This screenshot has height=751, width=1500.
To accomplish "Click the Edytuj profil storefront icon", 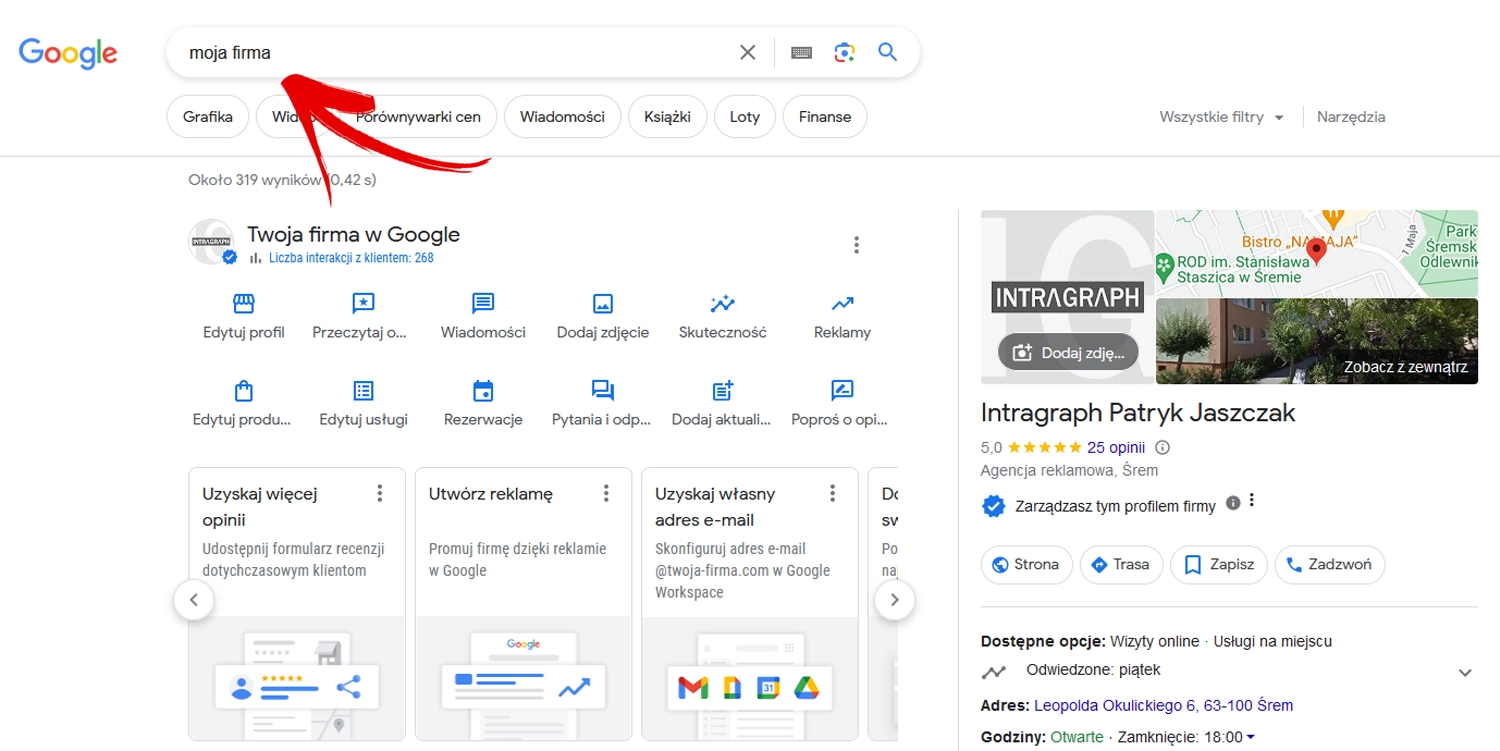I will click(244, 303).
